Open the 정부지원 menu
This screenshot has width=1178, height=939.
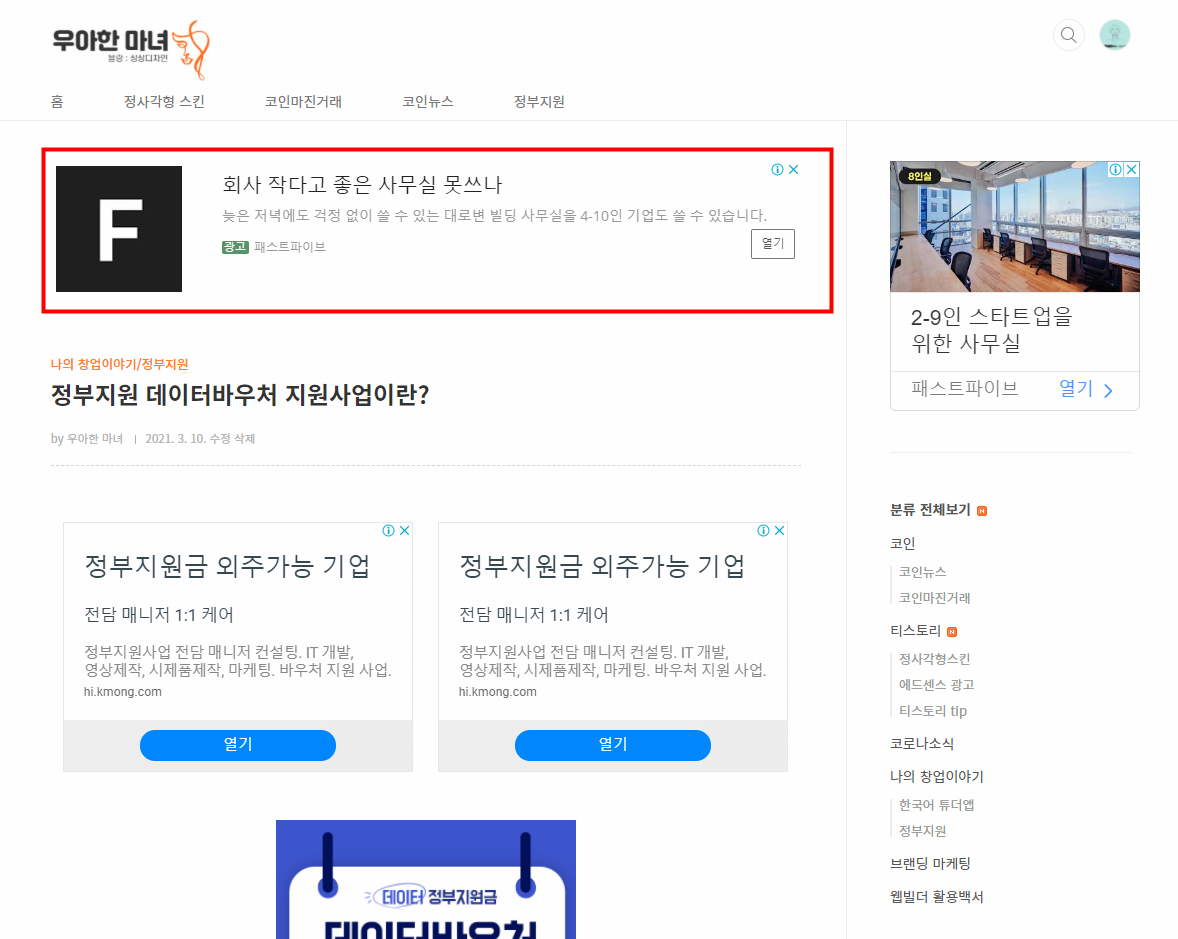(539, 101)
